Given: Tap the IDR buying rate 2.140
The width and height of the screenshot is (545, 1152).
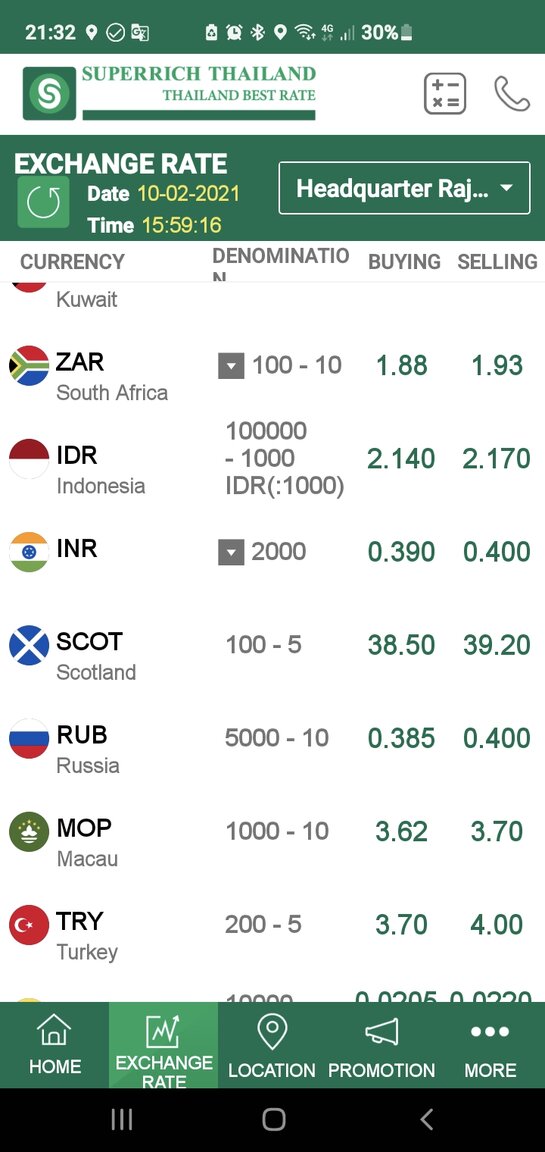Looking at the screenshot, I should (401, 458).
